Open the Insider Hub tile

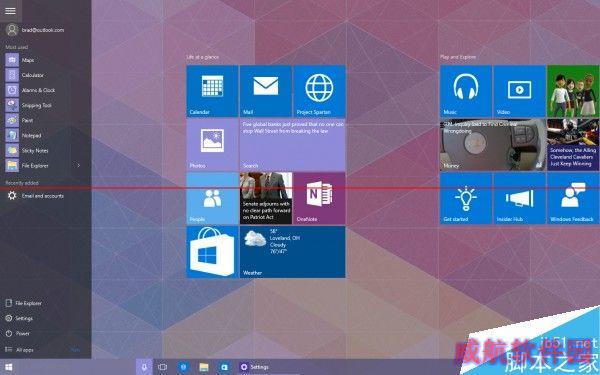click(519, 198)
